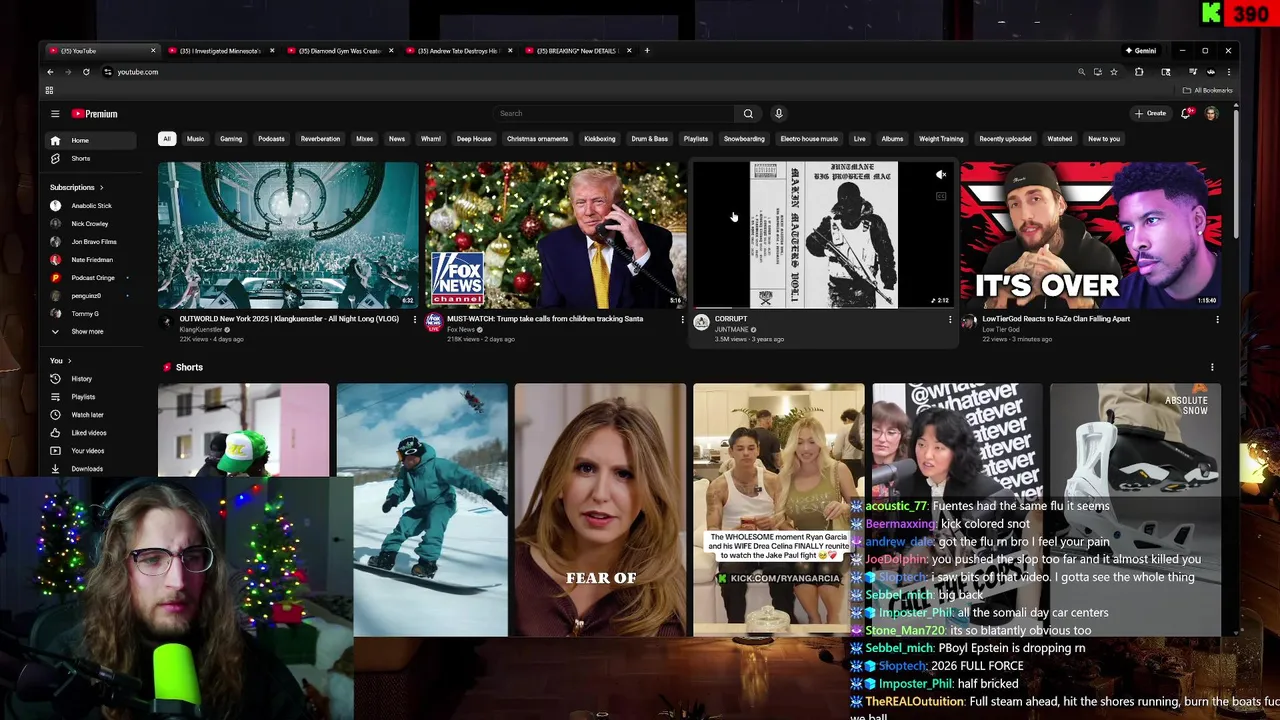Open the Shorts shelf three-dot menu
This screenshot has height=720, width=1280.
click(1212, 367)
